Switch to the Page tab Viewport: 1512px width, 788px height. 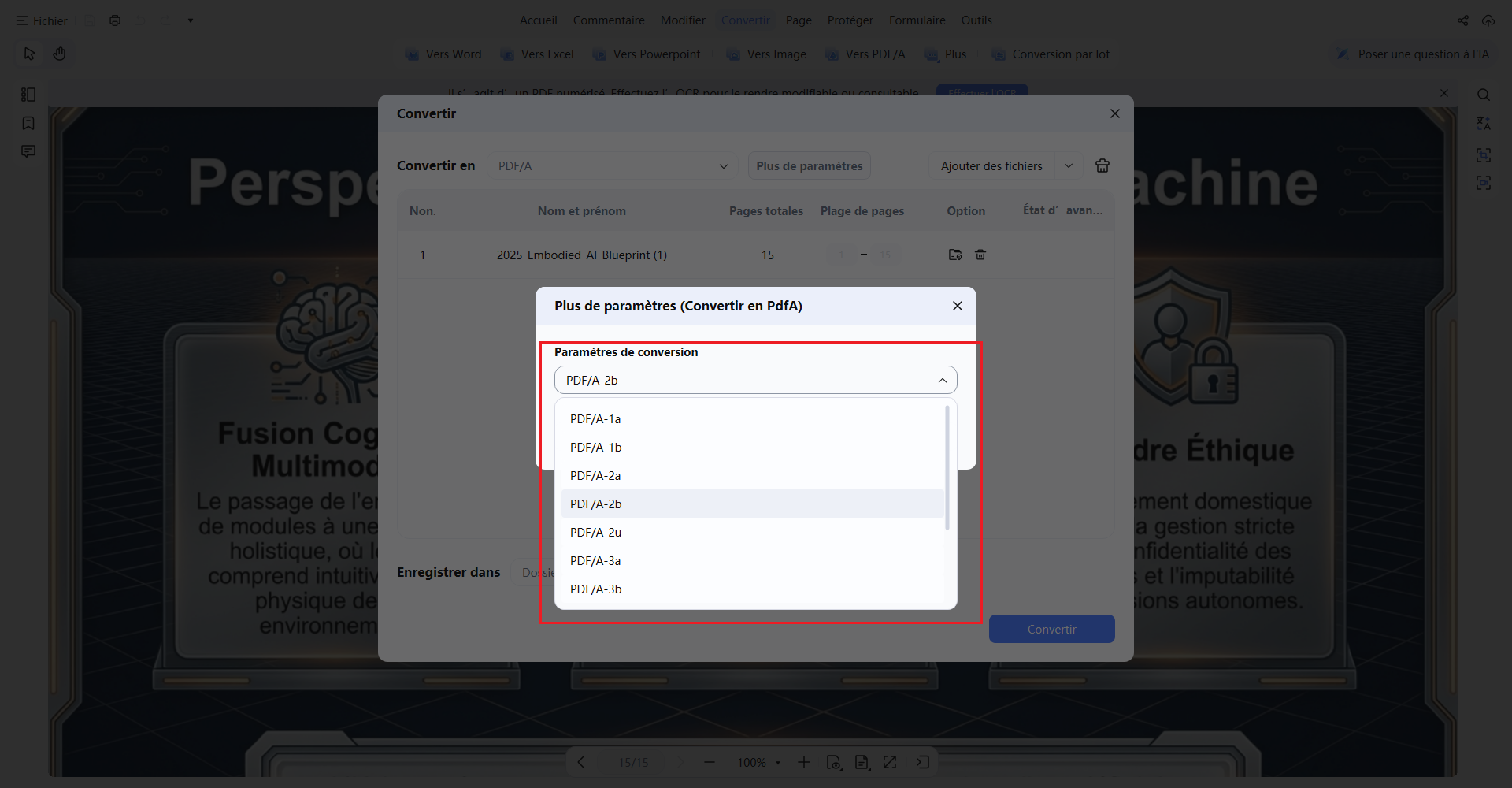(799, 20)
